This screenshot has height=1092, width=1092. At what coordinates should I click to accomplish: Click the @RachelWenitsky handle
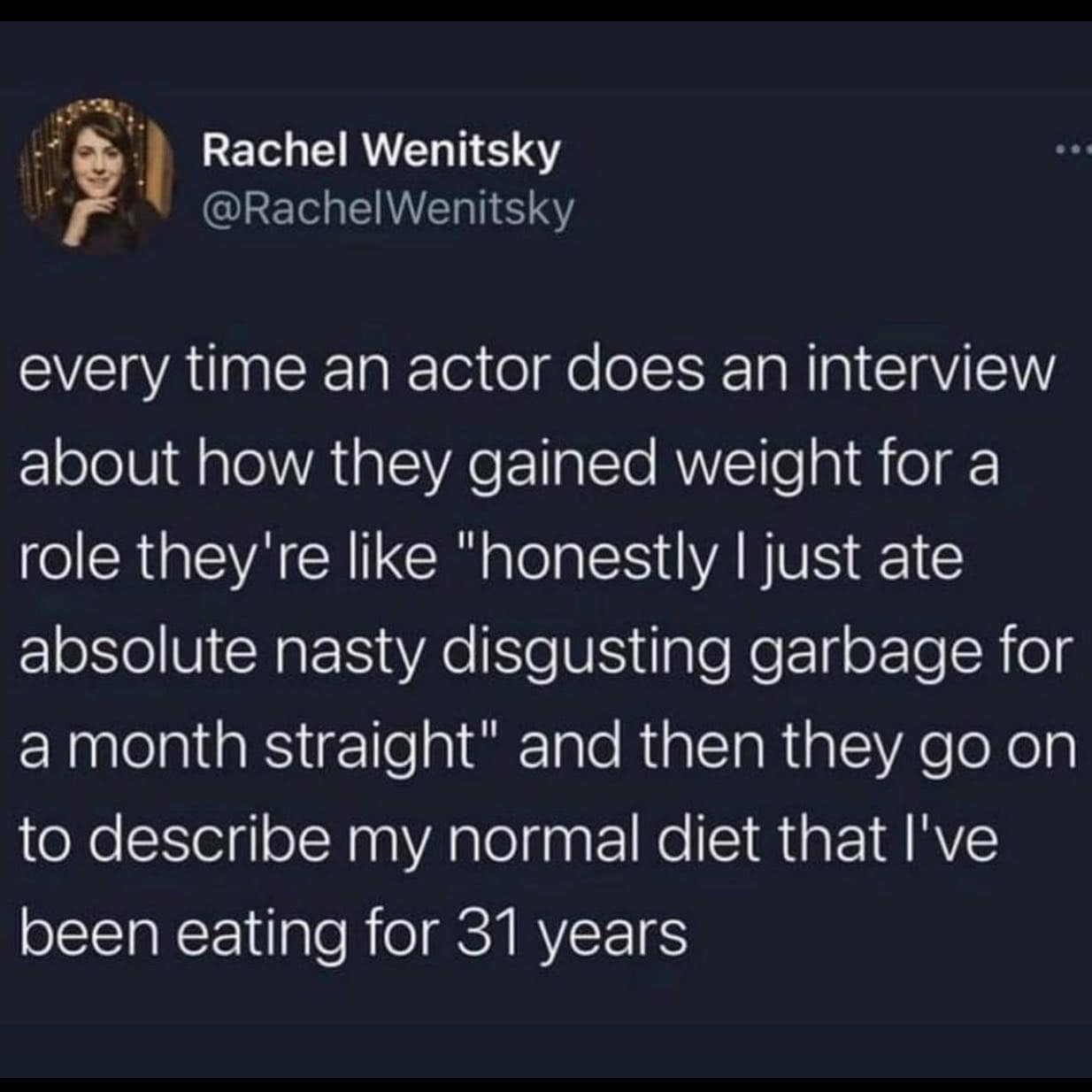click(388, 209)
